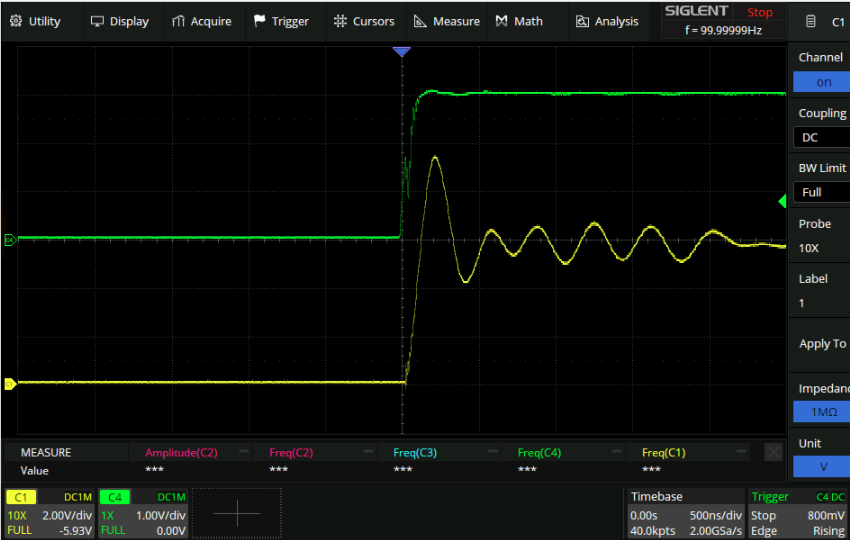The height and width of the screenshot is (540, 850).
Task: Remove the Amplitude(C2) measurement via minus icon
Action: point(244,452)
